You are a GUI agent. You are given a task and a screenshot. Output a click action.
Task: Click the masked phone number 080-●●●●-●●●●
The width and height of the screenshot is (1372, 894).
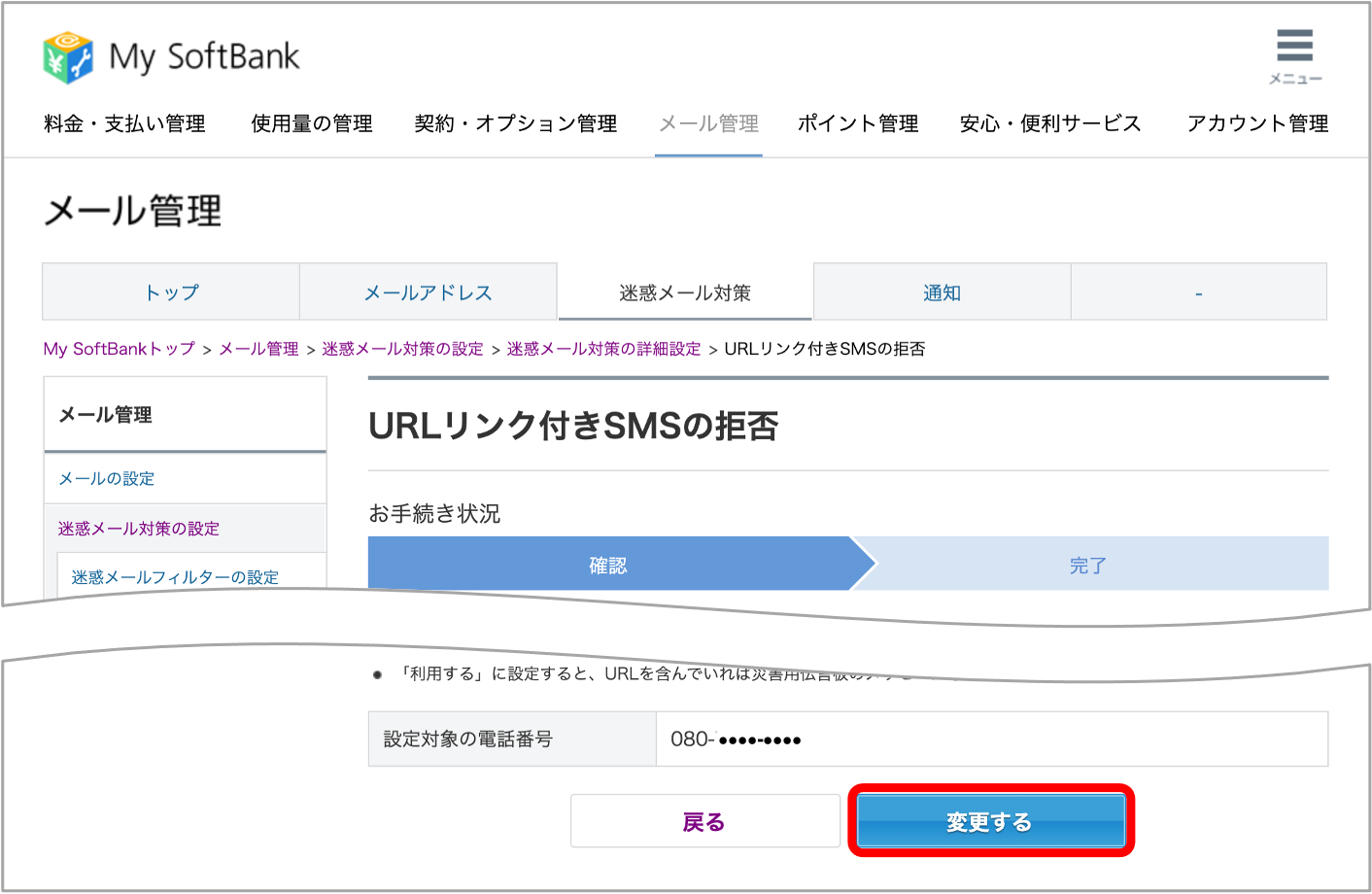736,739
